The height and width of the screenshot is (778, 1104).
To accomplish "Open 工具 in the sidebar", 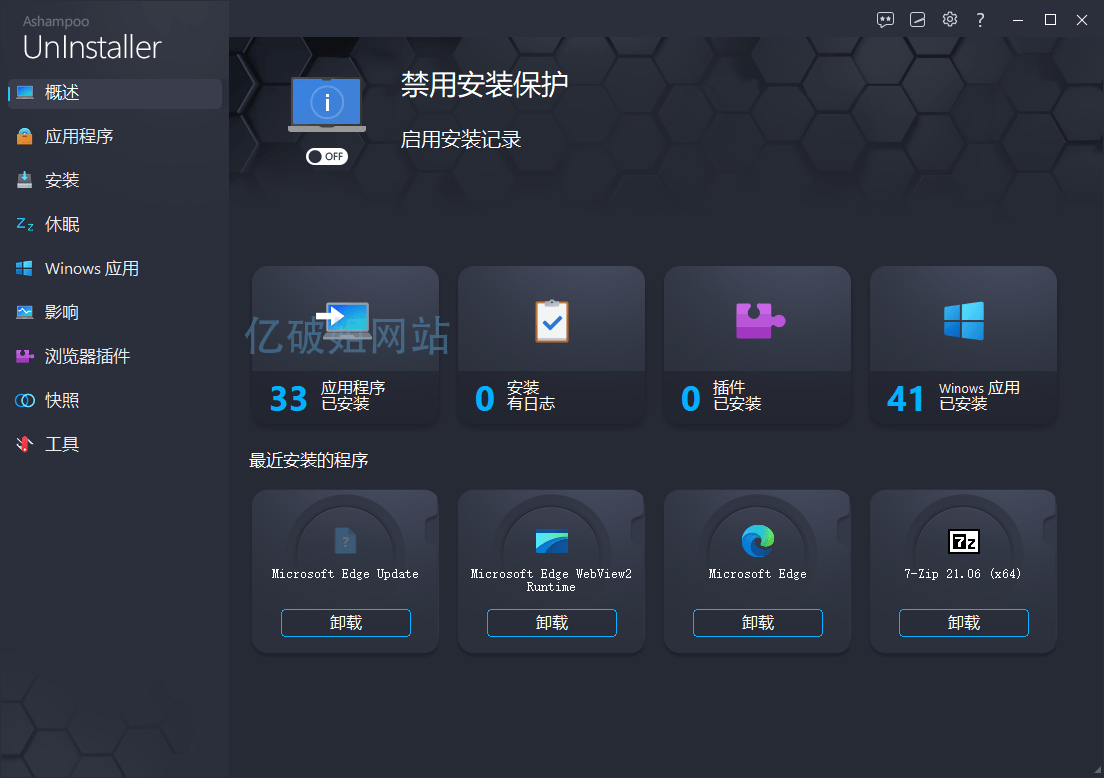I will click(62, 445).
